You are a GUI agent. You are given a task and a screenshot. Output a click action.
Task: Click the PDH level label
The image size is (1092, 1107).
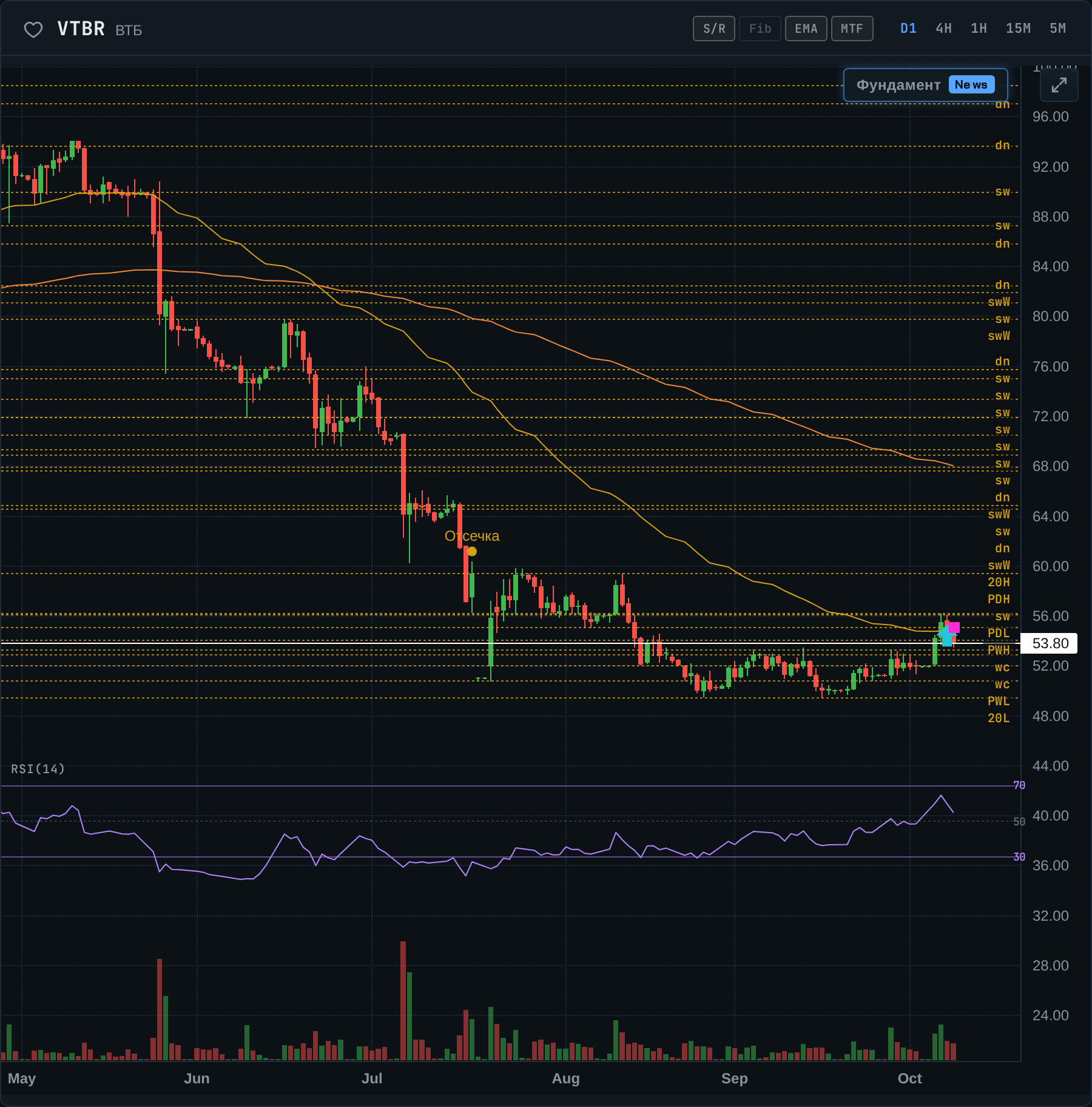pyautogui.click(x=999, y=599)
